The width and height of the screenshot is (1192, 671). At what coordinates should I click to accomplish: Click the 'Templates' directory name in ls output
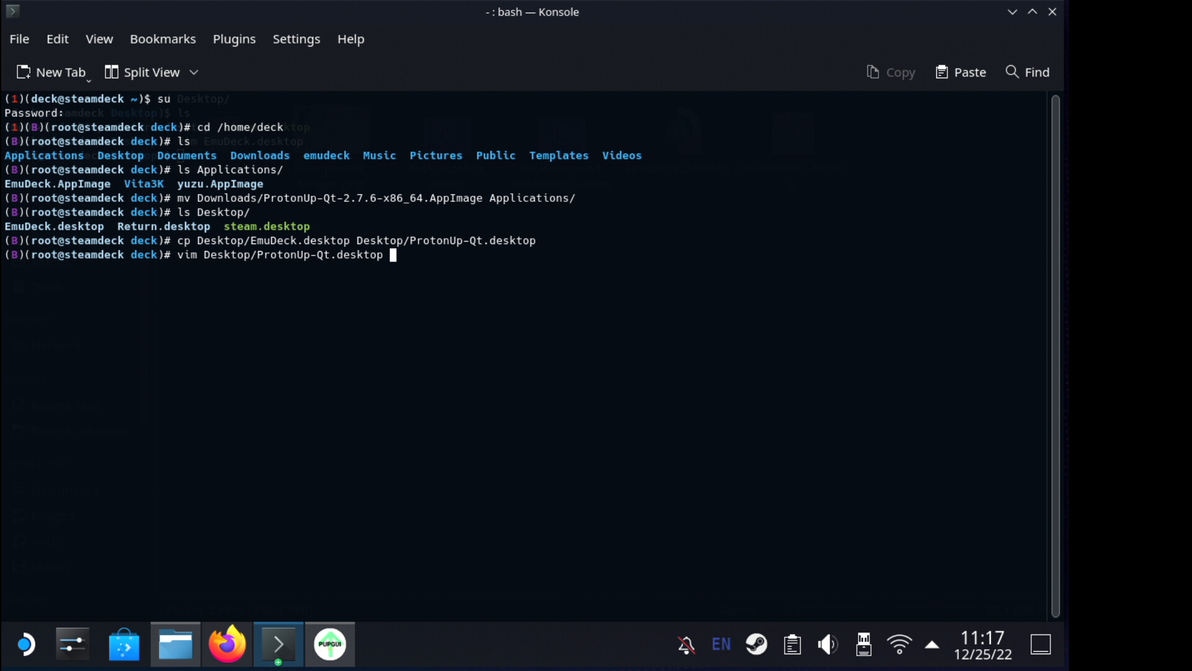[559, 155]
